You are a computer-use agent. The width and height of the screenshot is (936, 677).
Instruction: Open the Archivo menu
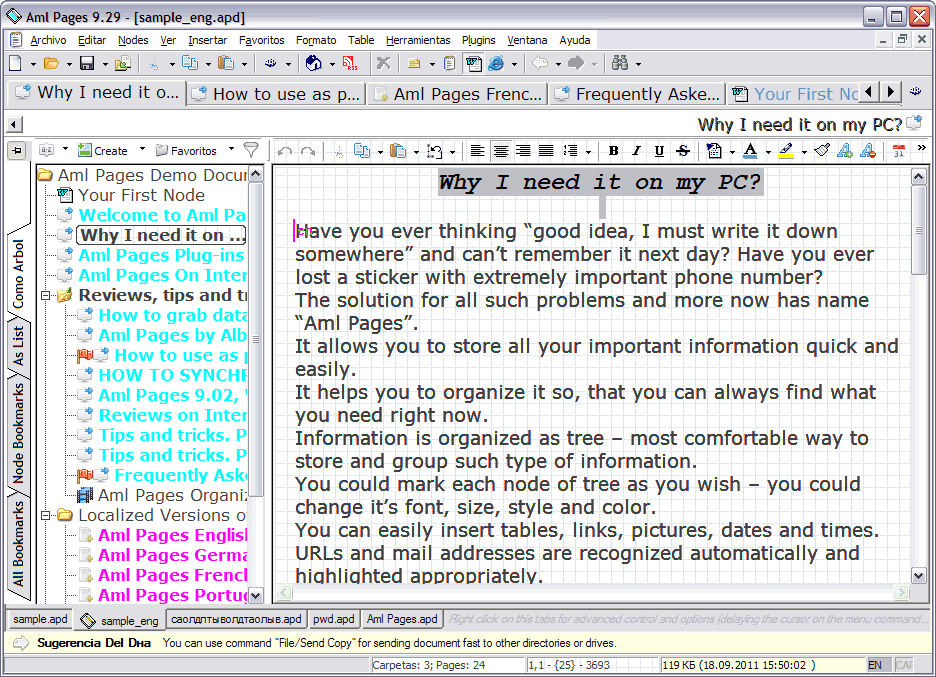coord(48,40)
